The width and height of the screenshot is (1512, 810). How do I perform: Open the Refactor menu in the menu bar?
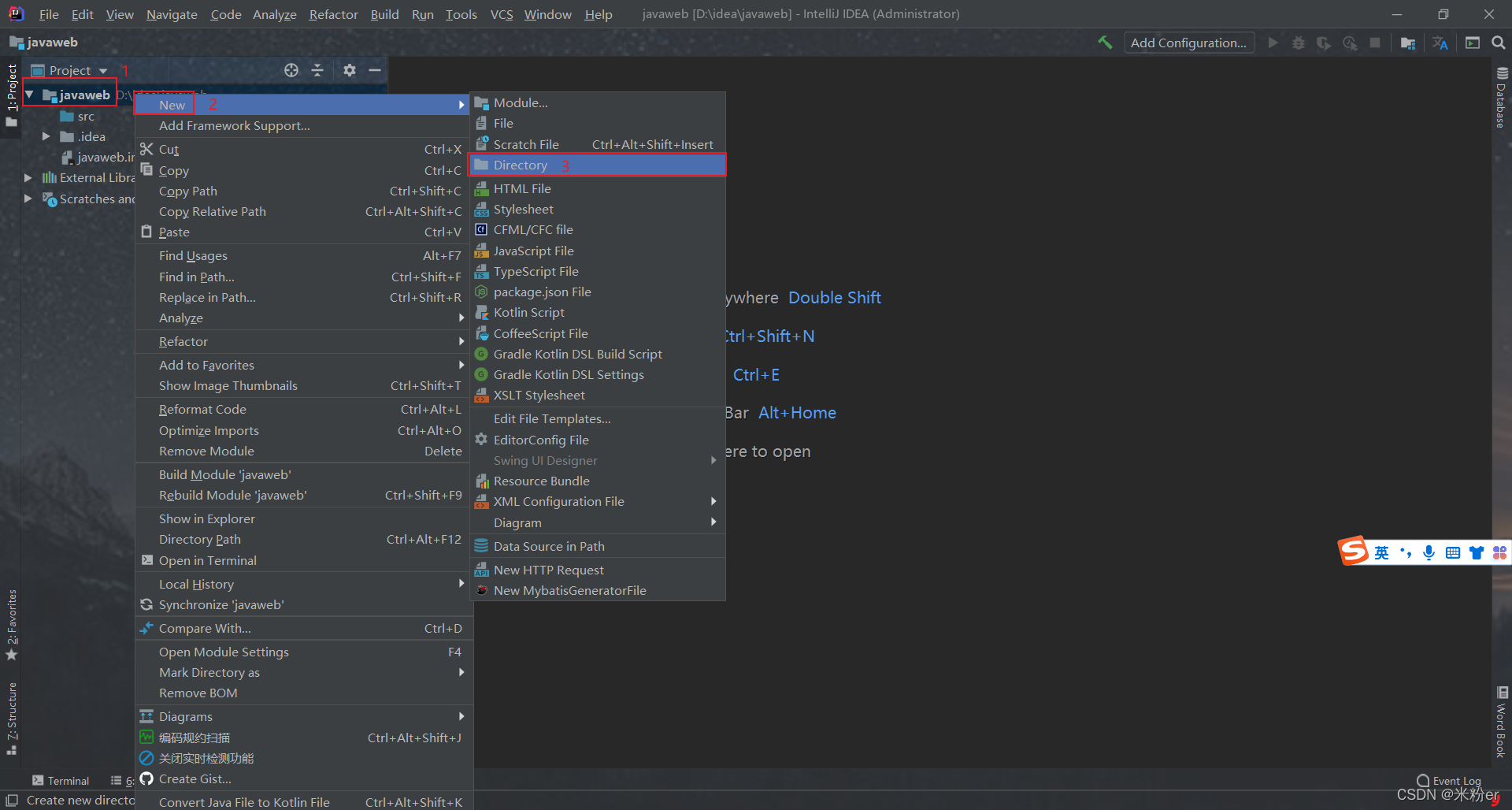(333, 14)
